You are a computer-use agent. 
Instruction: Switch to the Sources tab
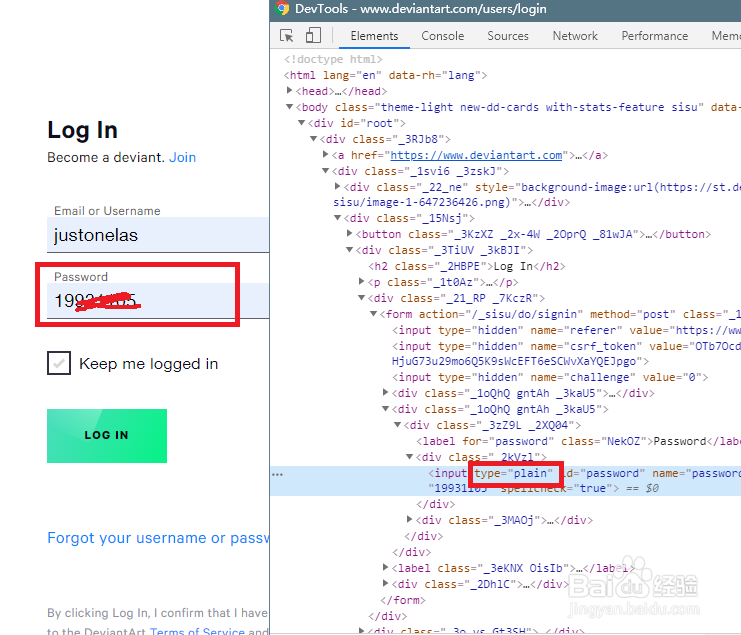(508, 36)
